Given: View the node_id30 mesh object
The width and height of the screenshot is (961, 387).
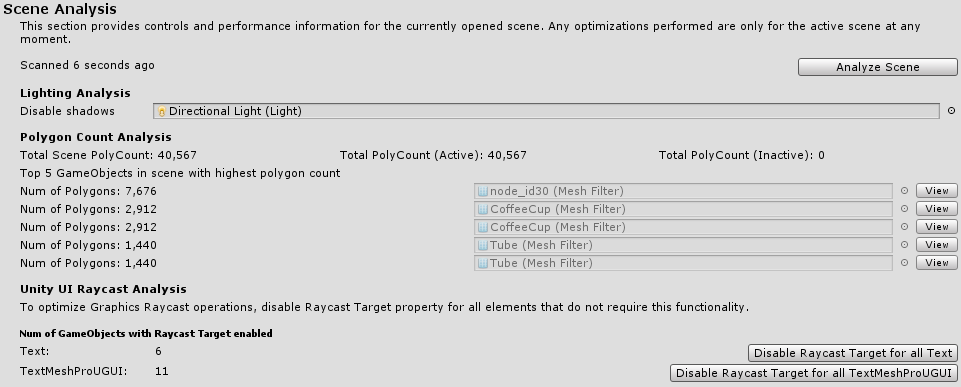Looking at the screenshot, I should [936, 191].
